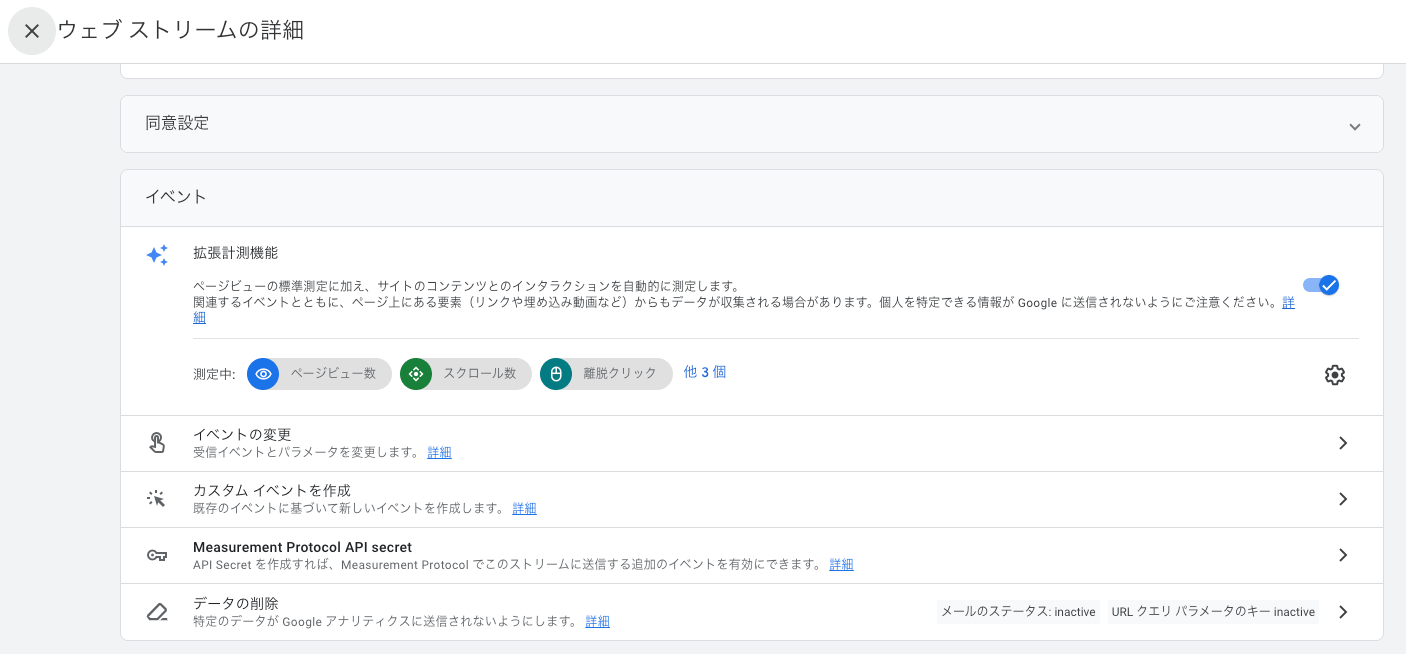This screenshot has width=1406, height=654.
Task: Click the 離脱クリック mouse icon
Action: click(556, 374)
